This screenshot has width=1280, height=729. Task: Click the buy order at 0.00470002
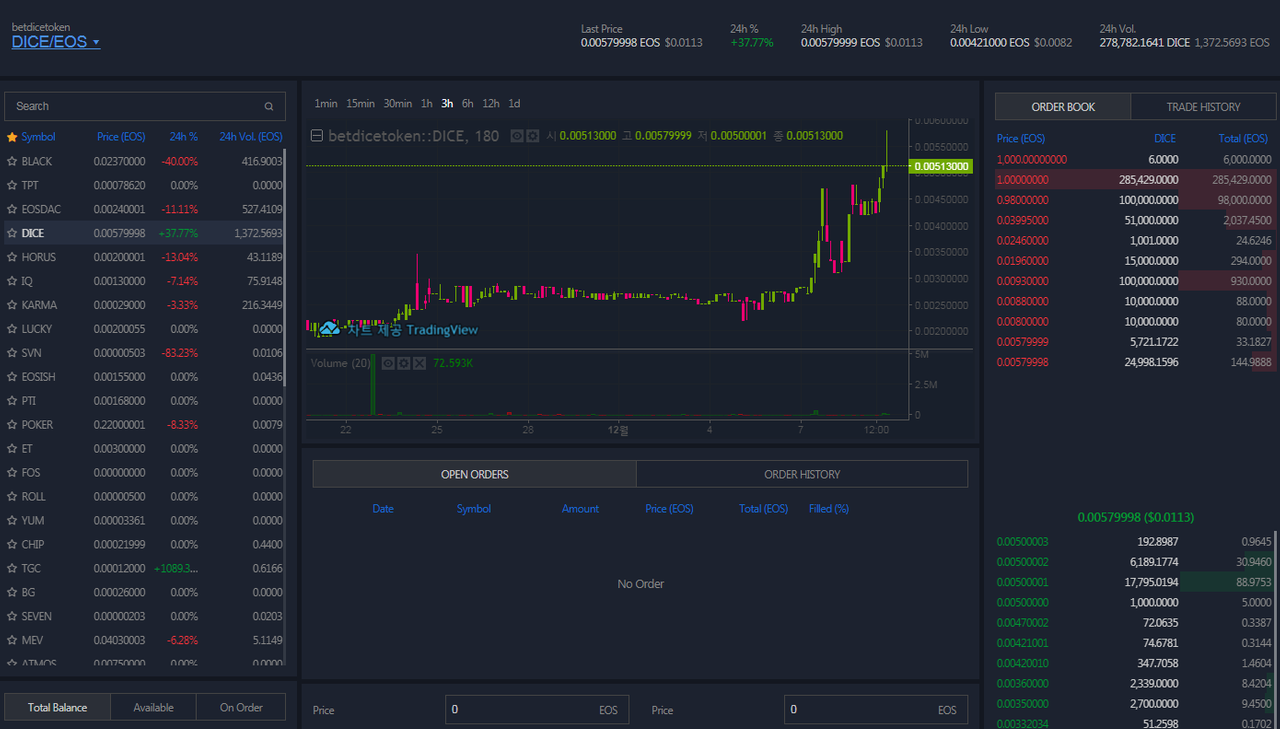click(x=1136, y=622)
